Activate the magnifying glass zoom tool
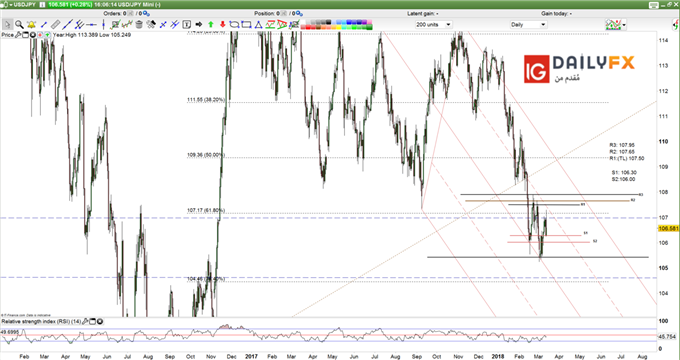The width and height of the screenshot is (680, 360). tap(19, 24)
